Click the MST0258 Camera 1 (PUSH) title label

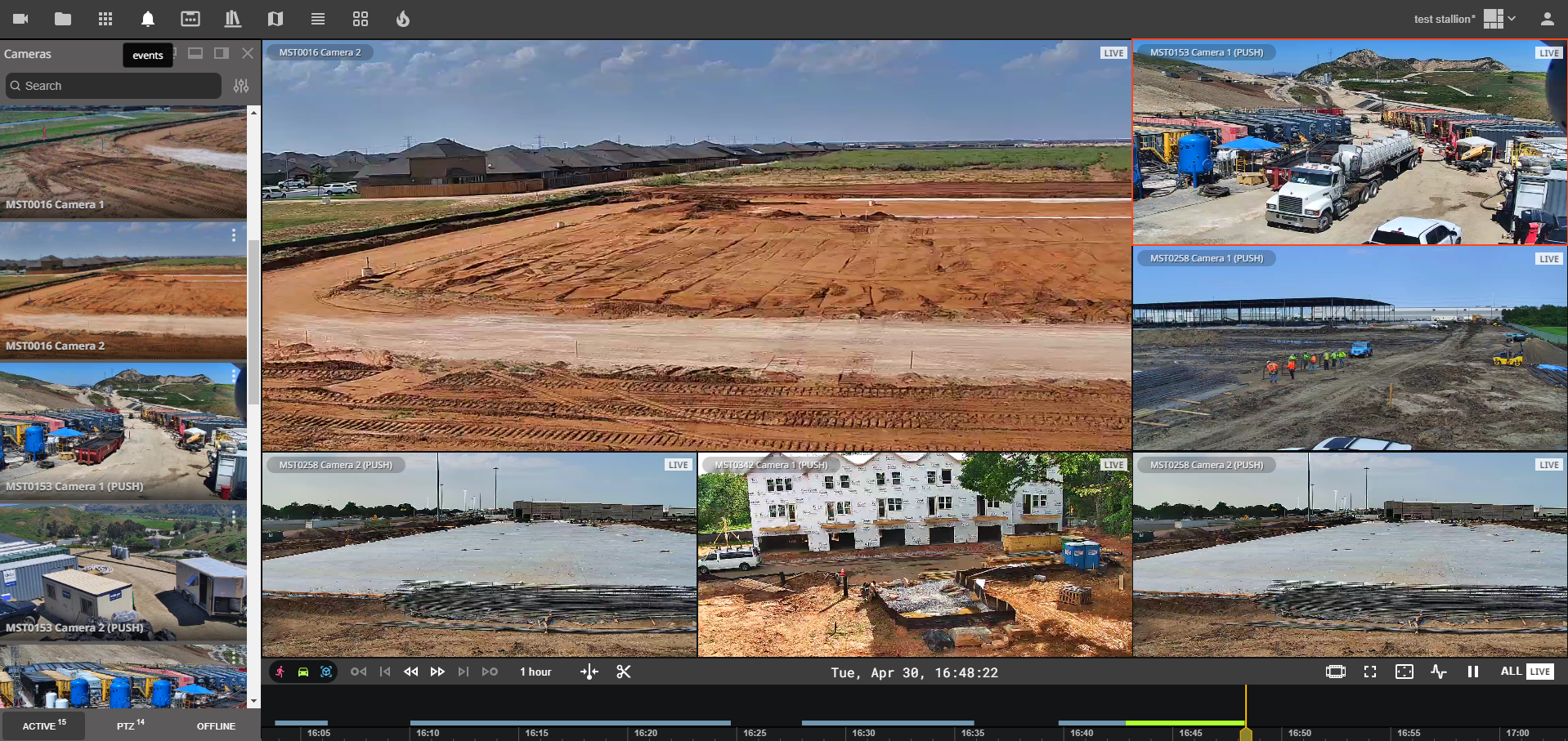pyautogui.click(x=1207, y=258)
